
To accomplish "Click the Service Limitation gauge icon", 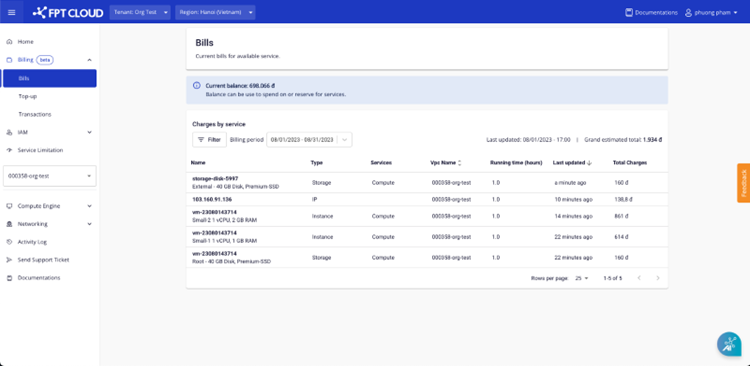I will pos(9,150).
